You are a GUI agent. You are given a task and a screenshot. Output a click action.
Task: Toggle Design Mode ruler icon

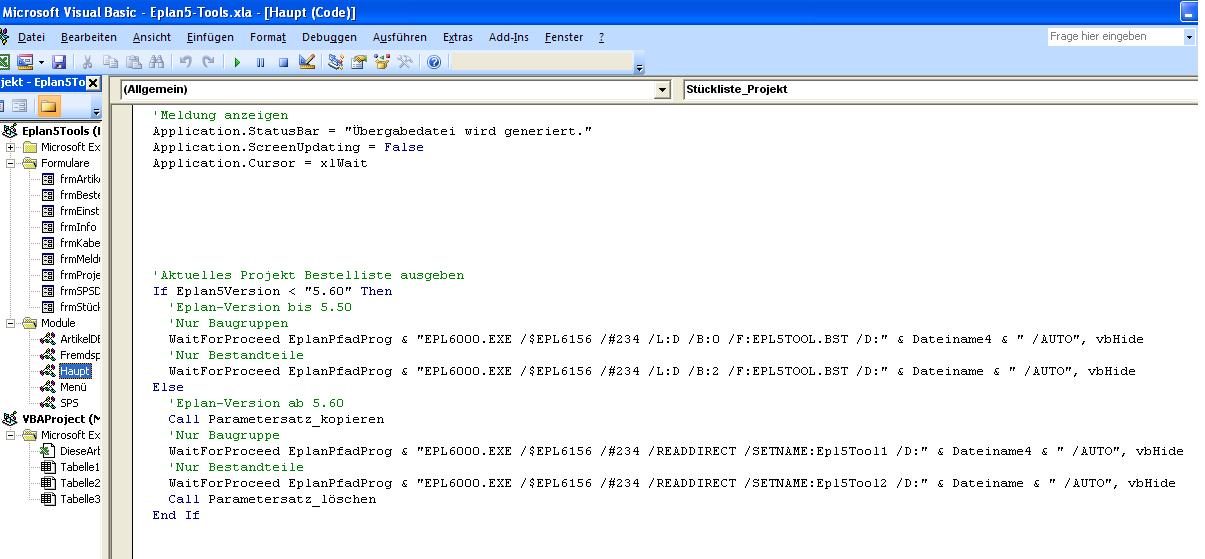[307, 62]
